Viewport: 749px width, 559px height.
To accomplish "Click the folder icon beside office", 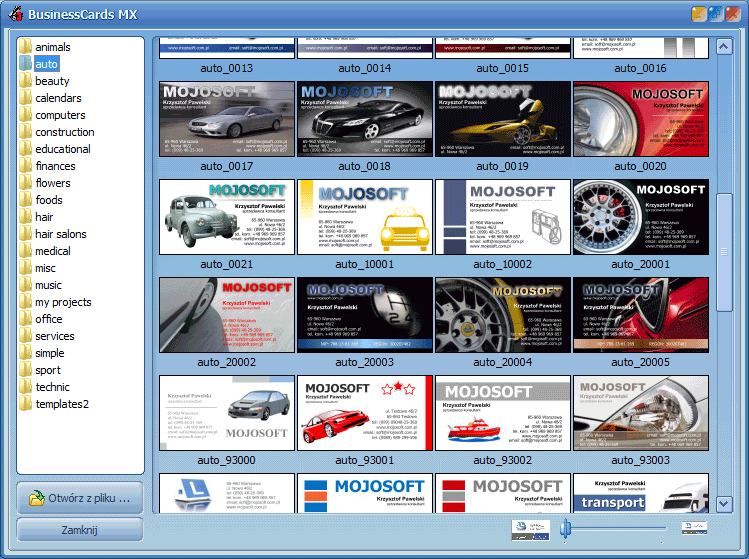I will click(25, 319).
